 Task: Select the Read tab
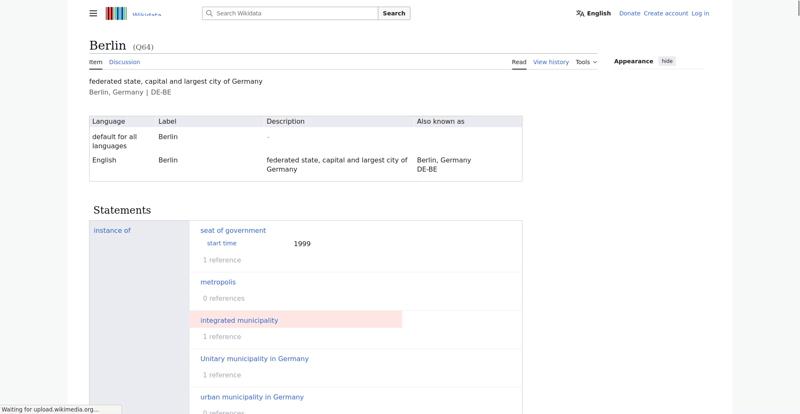click(519, 62)
